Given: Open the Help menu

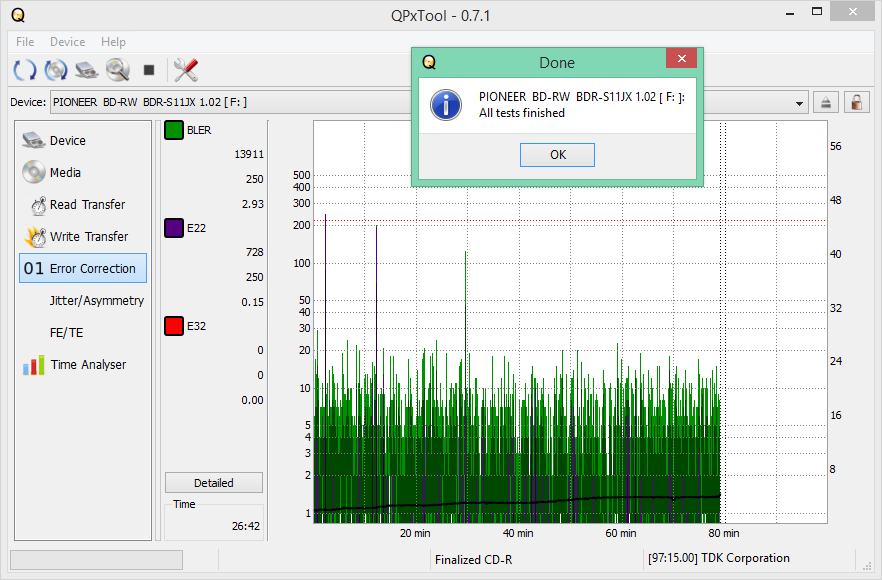Looking at the screenshot, I should 113,42.
